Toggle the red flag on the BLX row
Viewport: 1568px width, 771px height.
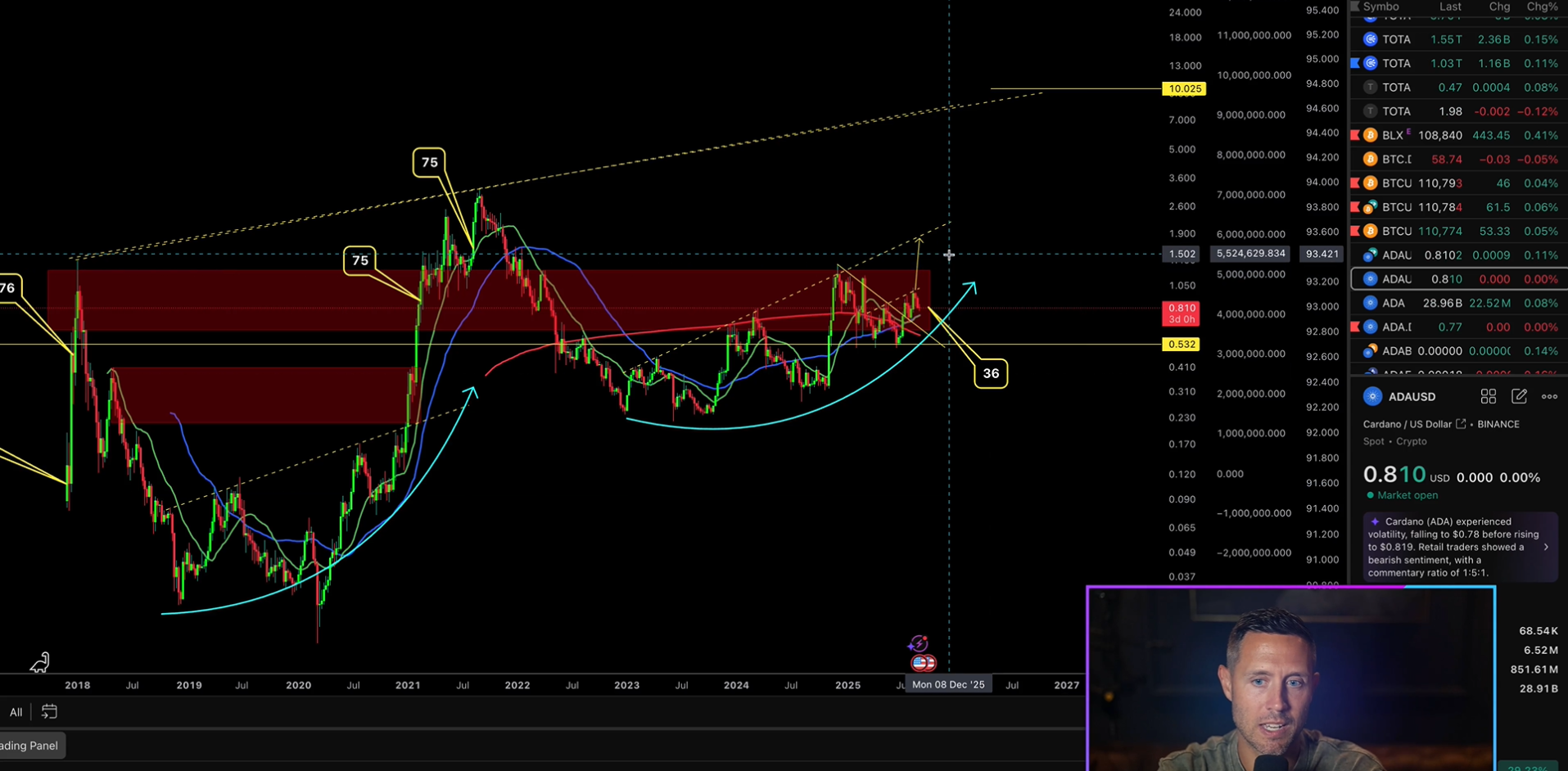coord(1355,135)
